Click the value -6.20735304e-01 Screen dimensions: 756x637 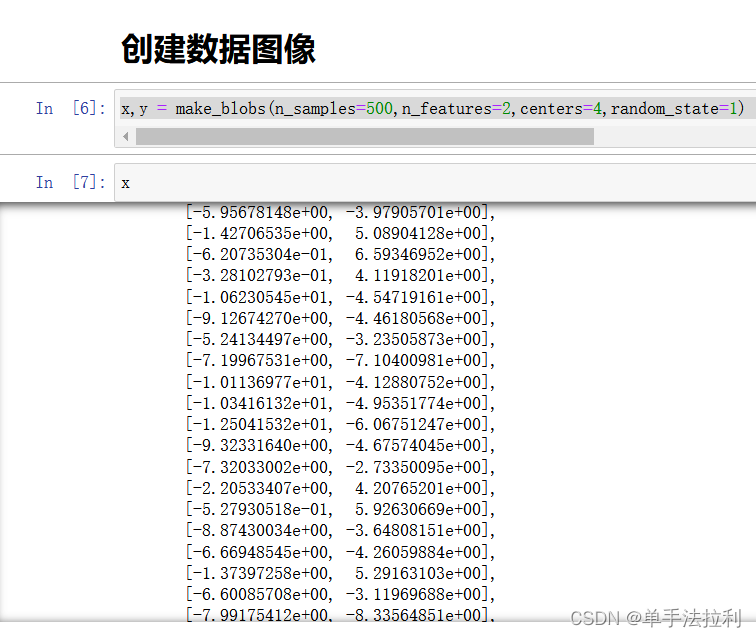[x=260, y=255]
